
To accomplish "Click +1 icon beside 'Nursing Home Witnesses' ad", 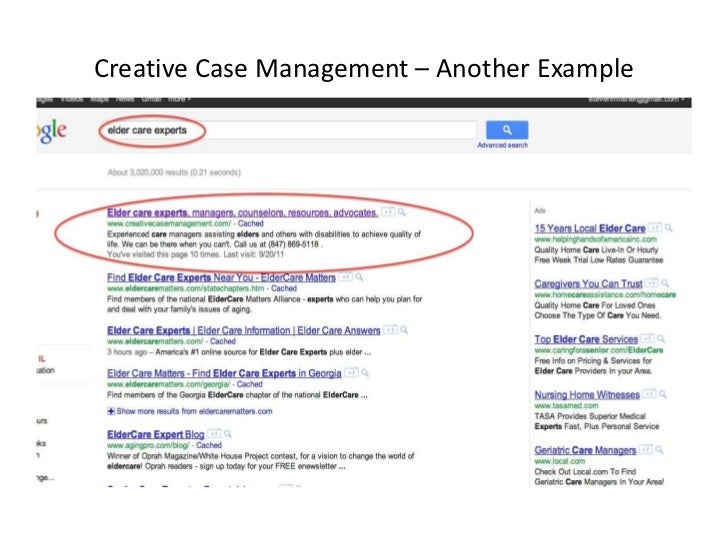I will tap(650, 394).
